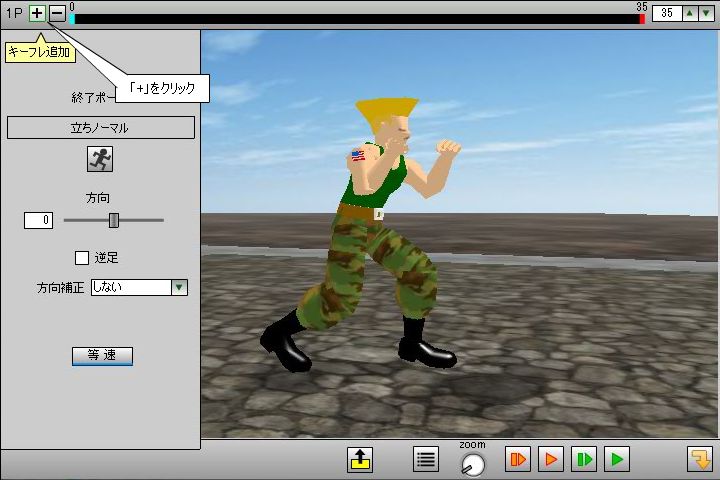Click the black timeline bar
Screen dimensions: 720x480
[x=357, y=19]
